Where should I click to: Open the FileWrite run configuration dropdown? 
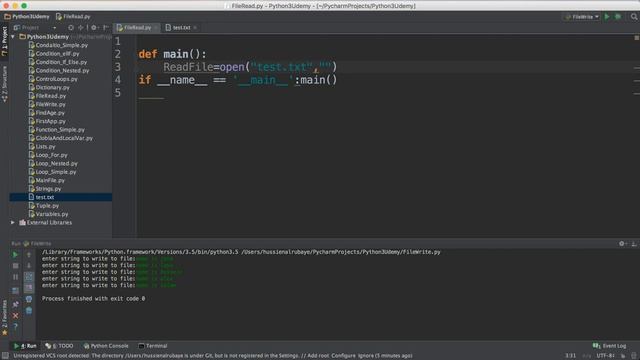pos(582,17)
